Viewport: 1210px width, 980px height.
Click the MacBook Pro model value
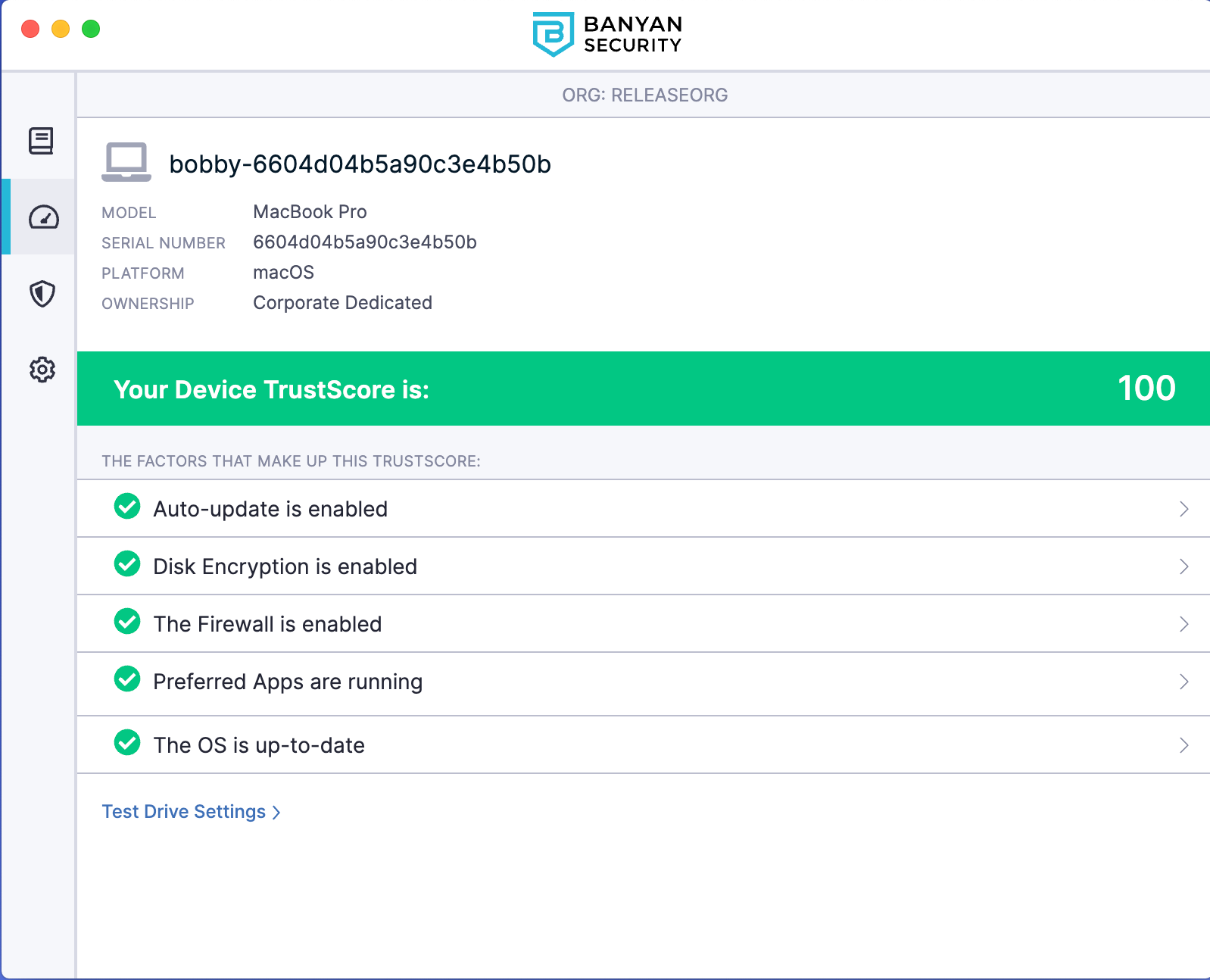coord(310,212)
